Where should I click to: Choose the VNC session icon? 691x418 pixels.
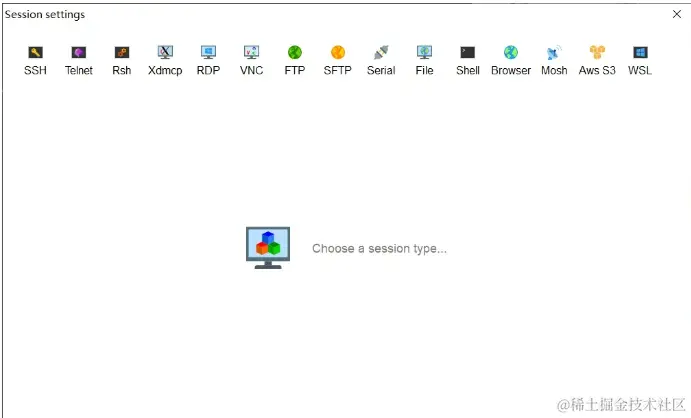click(251, 52)
